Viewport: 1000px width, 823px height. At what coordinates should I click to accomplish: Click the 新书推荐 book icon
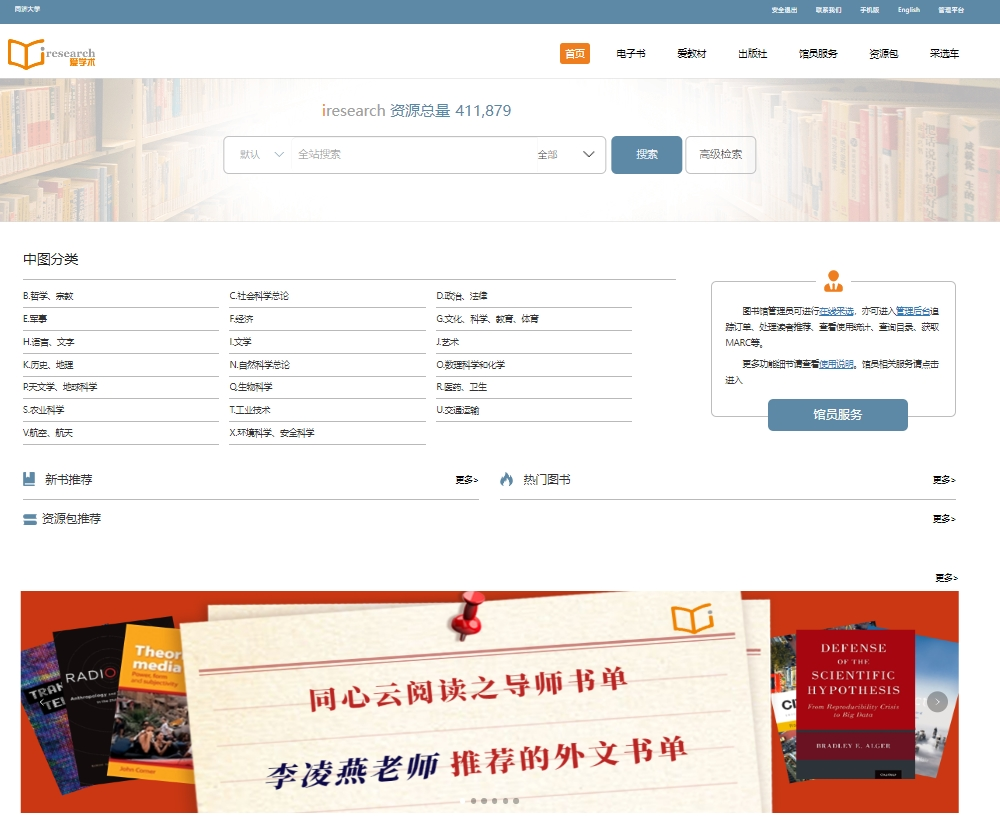click(x=29, y=479)
